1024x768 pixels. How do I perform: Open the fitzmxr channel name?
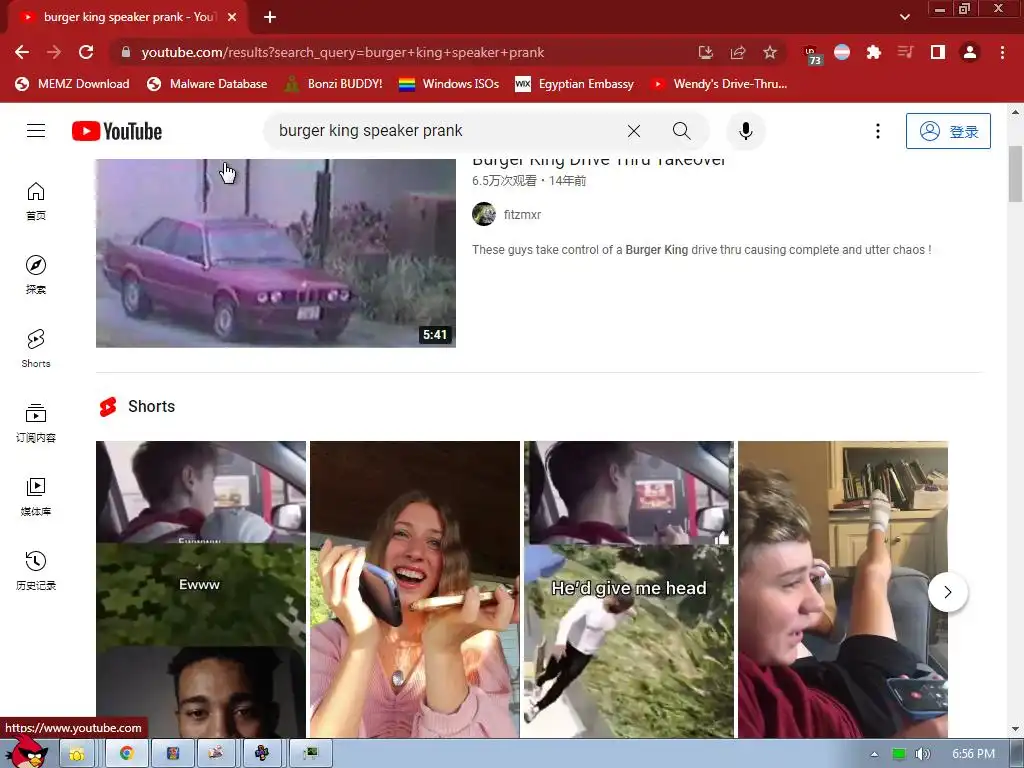coord(522,214)
